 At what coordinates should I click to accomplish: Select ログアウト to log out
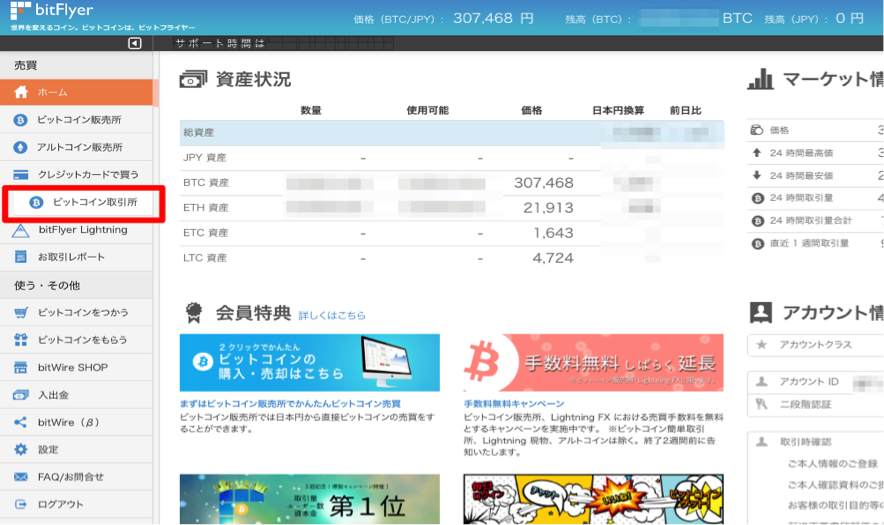click(76, 504)
